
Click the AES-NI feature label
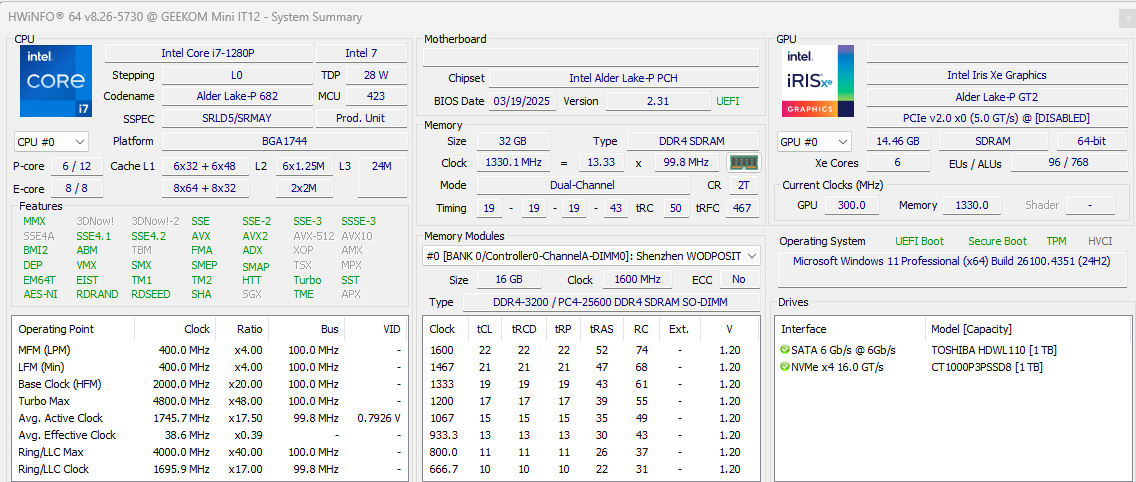(x=40, y=294)
